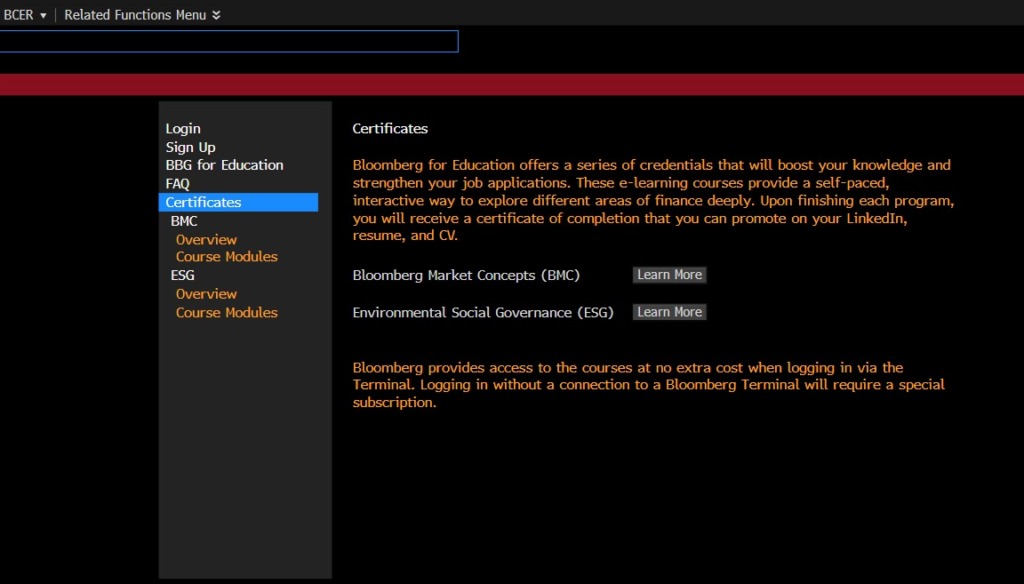This screenshot has width=1024, height=584.
Task: Focus the blue-outlined command input field
Action: (x=228, y=41)
